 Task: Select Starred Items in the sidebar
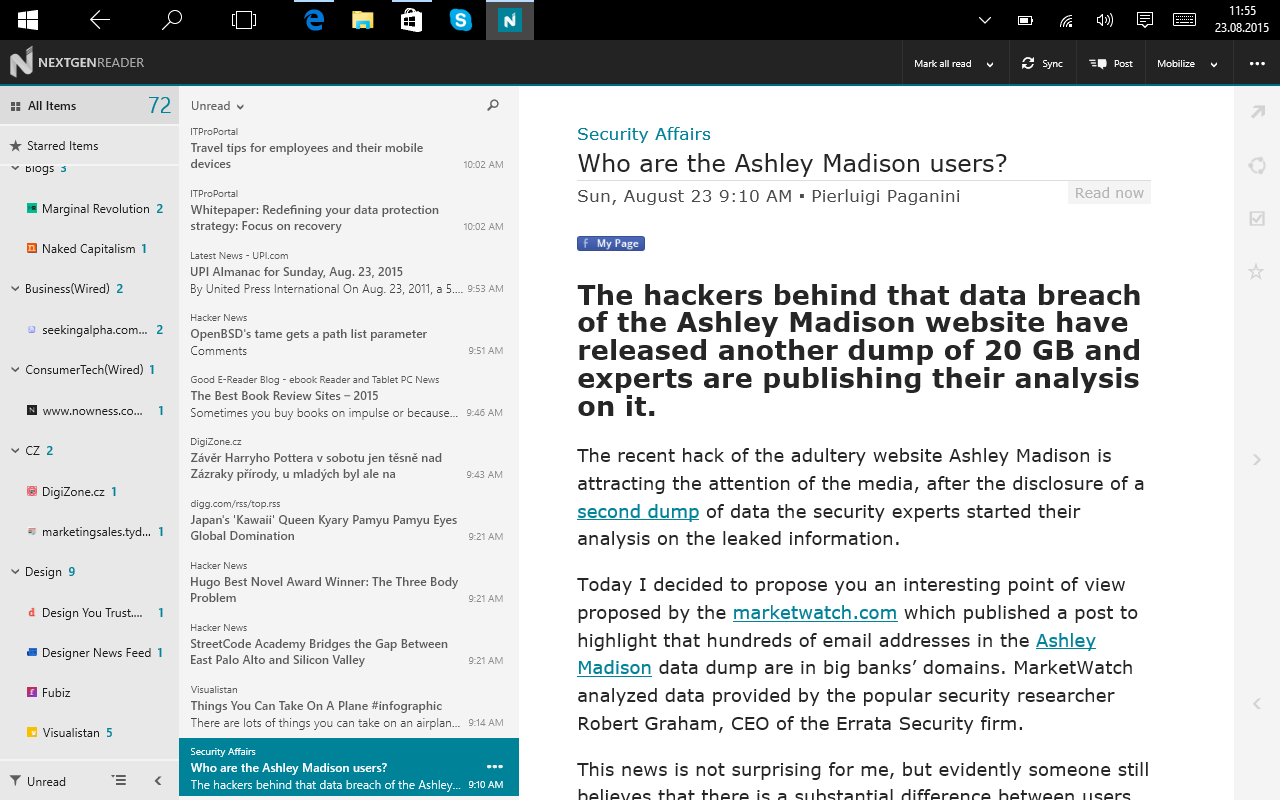[x=89, y=145]
